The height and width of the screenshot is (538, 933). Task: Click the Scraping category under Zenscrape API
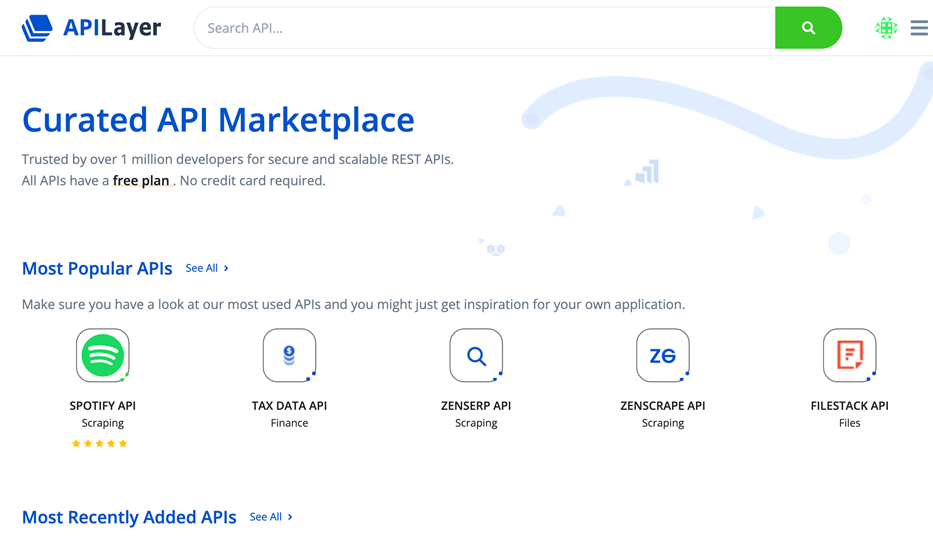coord(663,423)
